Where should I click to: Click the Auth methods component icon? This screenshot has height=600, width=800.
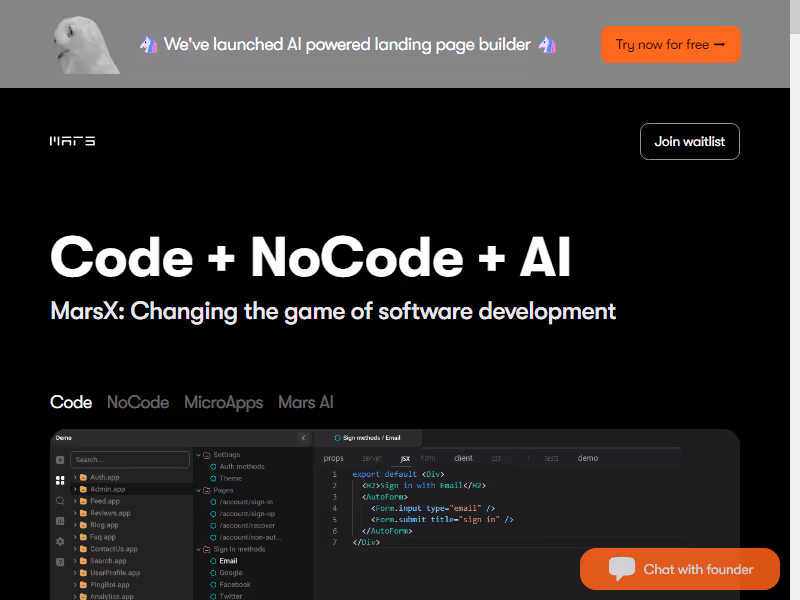coord(213,467)
